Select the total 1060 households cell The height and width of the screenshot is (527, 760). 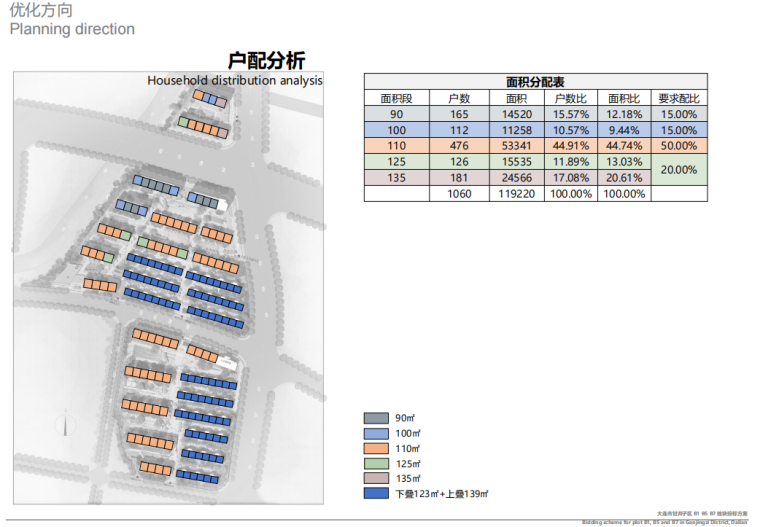[x=459, y=194]
